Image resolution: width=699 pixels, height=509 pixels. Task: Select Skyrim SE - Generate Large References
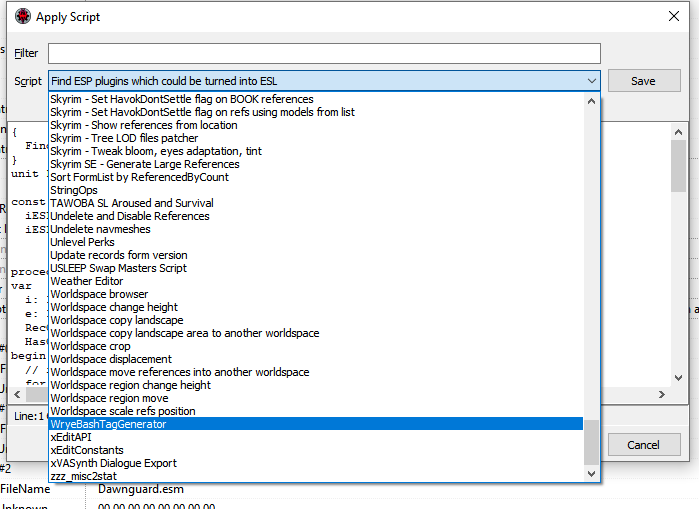145,164
